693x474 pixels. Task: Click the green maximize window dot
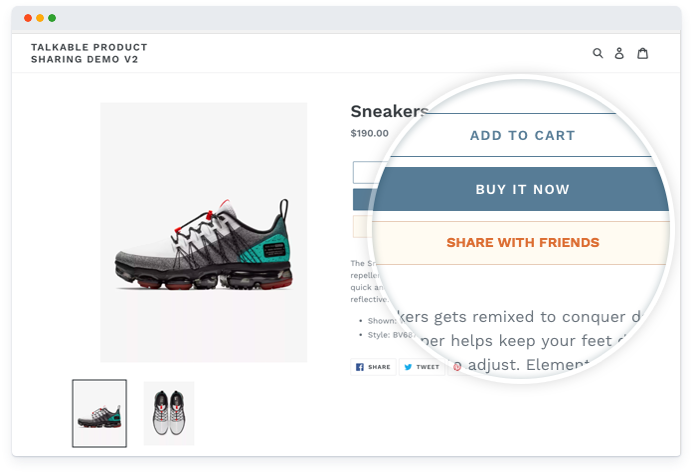pyautogui.click(x=52, y=18)
